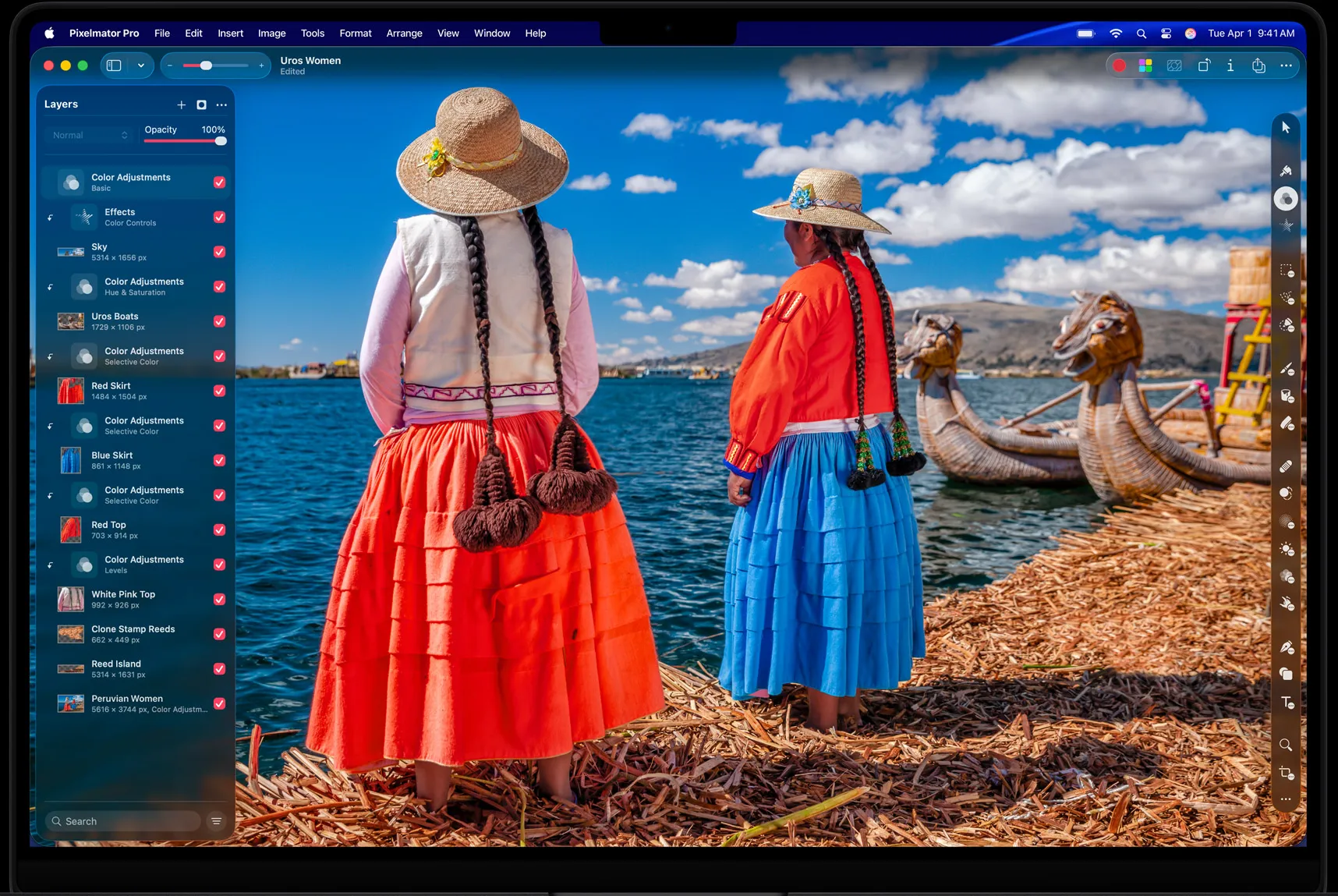Screen dimensions: 1338x896
Task: Add a mask from Layers header
Action: click(201, 104)
